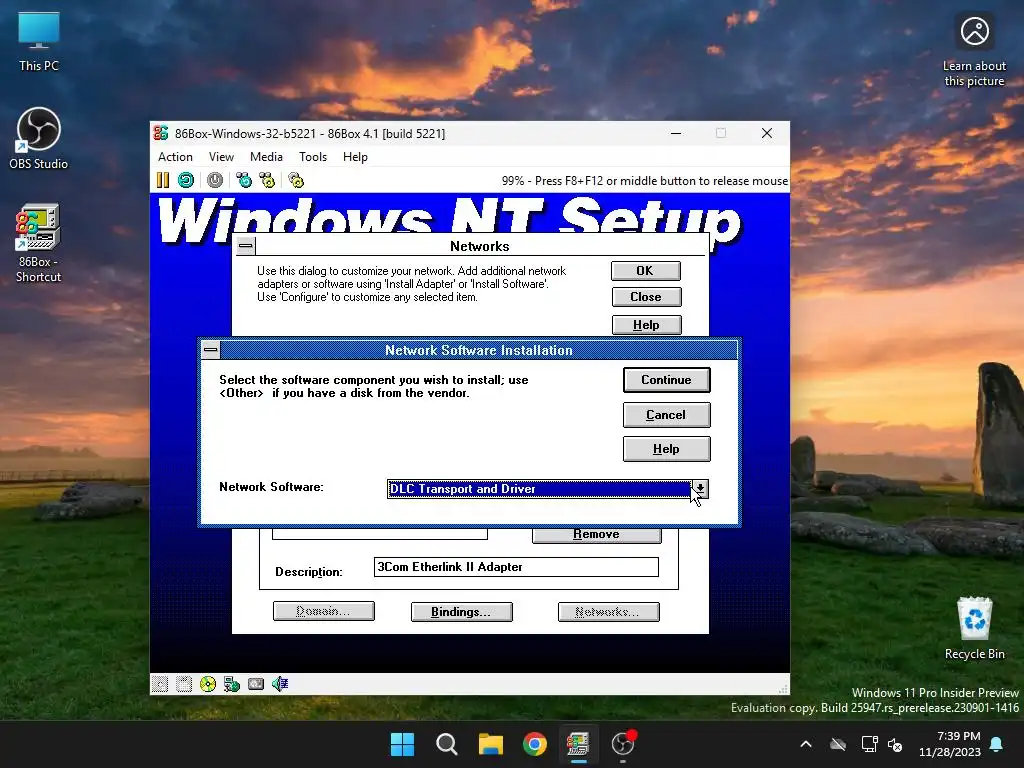Click Help in Network Software Installation dialog

pyautogui.click(x=667, y=449)
